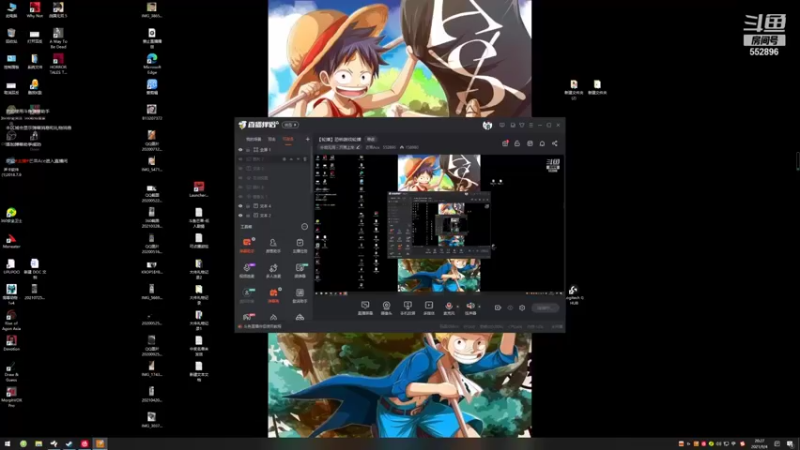Edit the category field below the stream title
This screenshot has width=800, height=450.
[x=339, y=147]
